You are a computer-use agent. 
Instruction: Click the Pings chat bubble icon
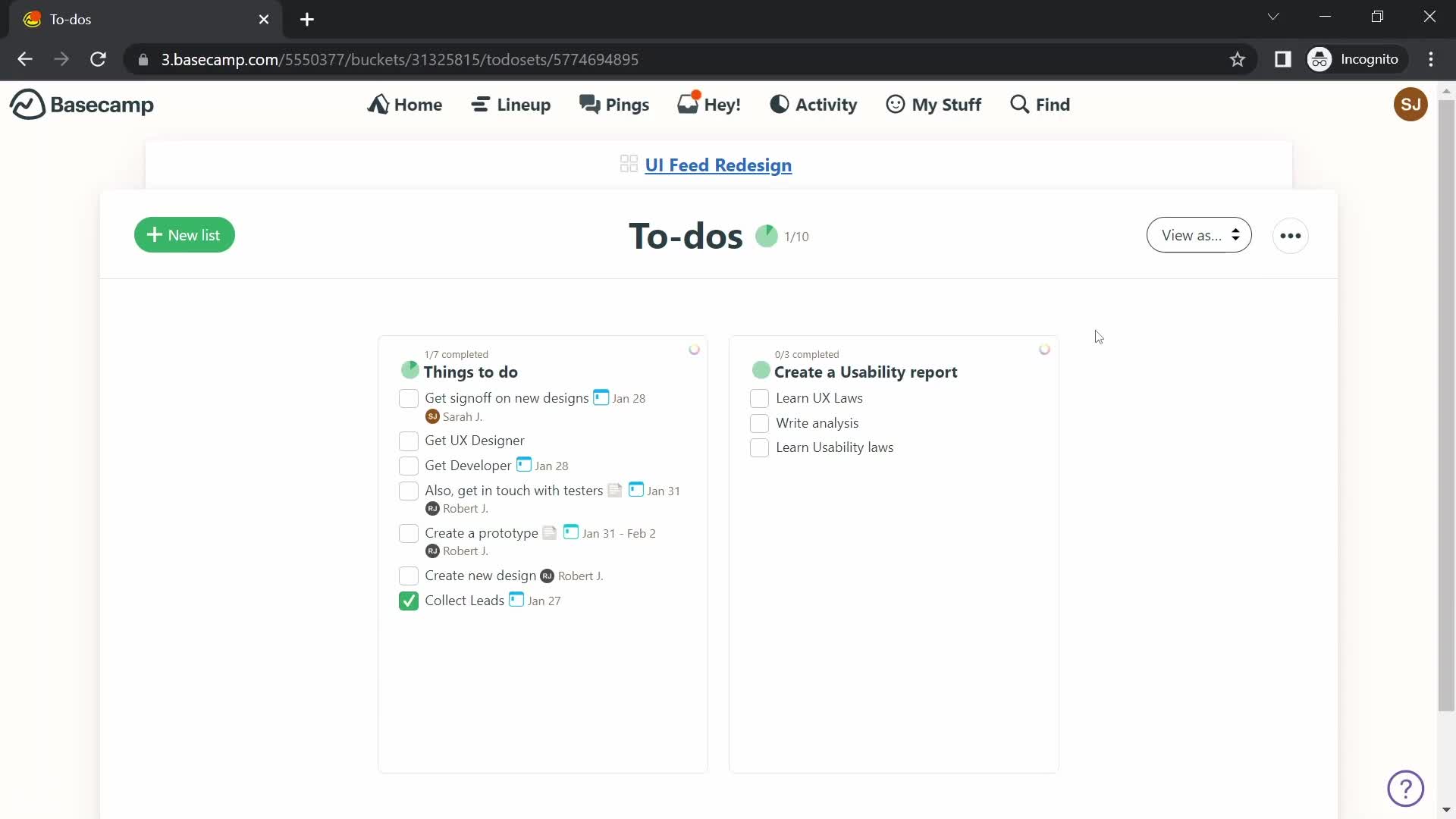pyautogui.click(x=589, y=103)
